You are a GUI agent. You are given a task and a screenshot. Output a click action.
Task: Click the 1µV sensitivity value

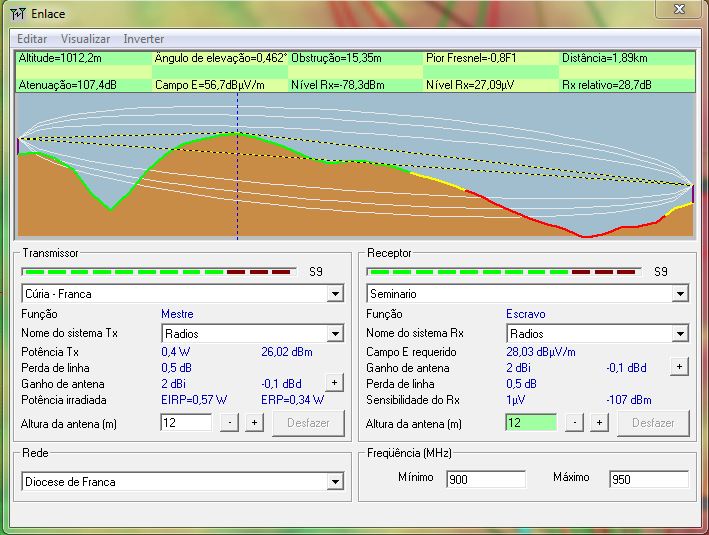coord(515,400)
